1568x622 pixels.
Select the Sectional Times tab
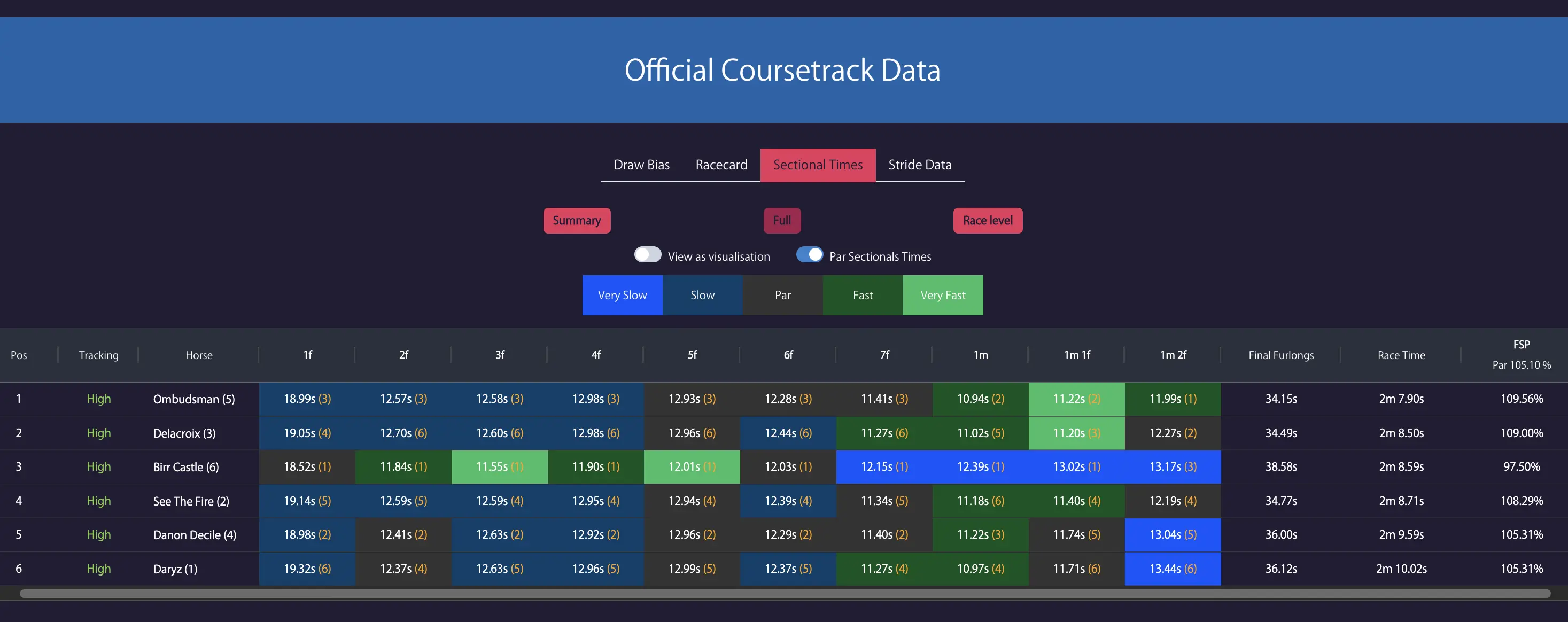(818, 165)
